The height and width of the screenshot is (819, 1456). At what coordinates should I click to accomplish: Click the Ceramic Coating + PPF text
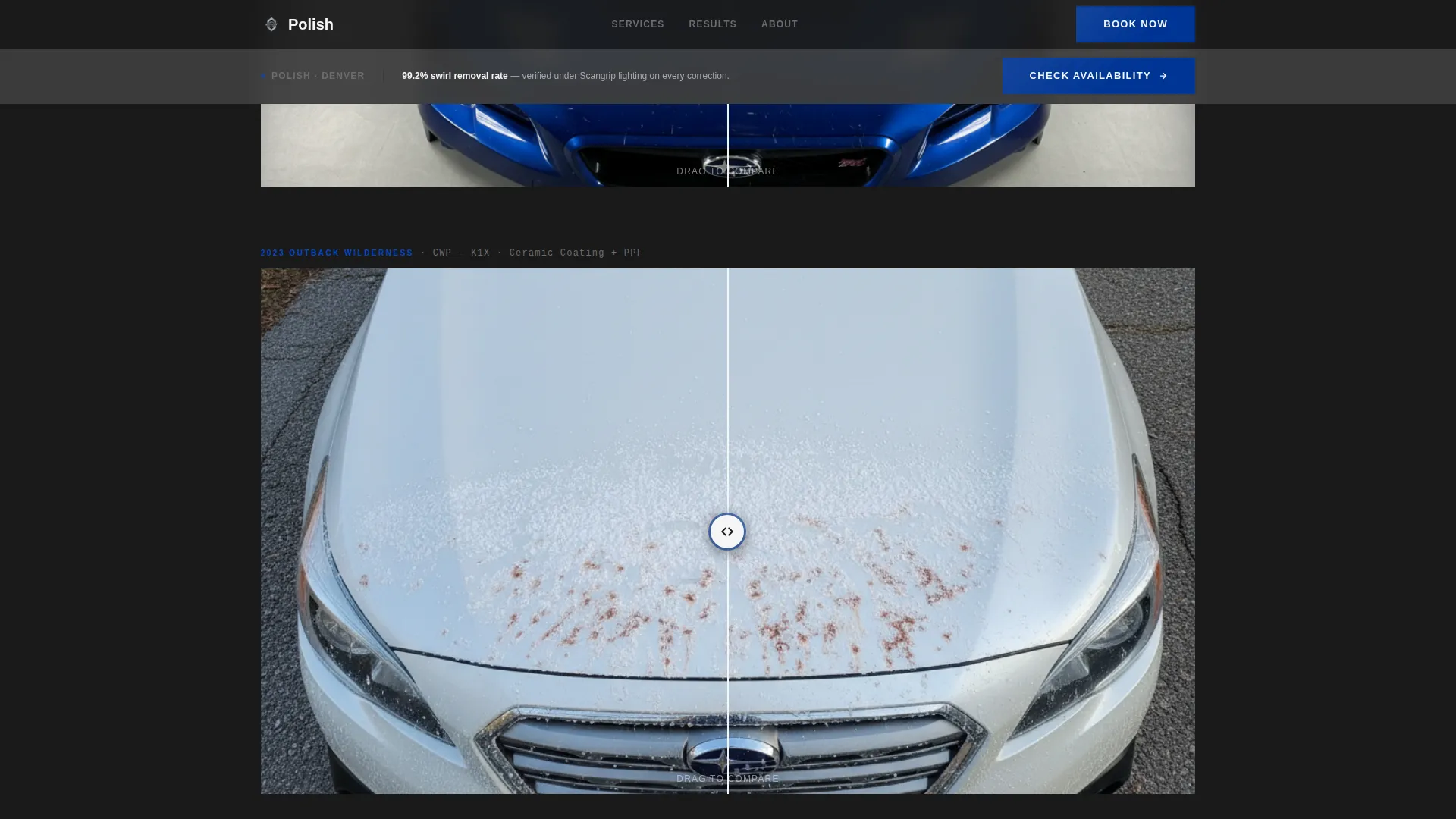(576, 253)
